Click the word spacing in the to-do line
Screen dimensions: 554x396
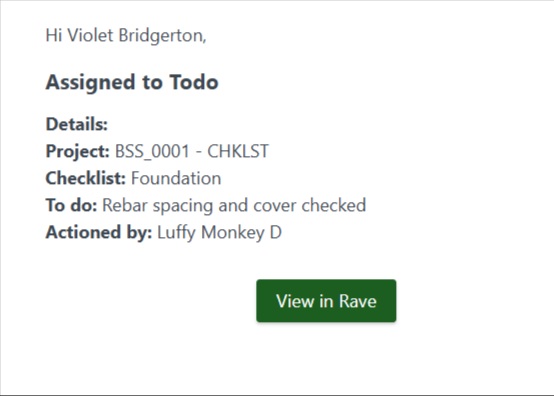pyautogui.click(x=183, y=206)
